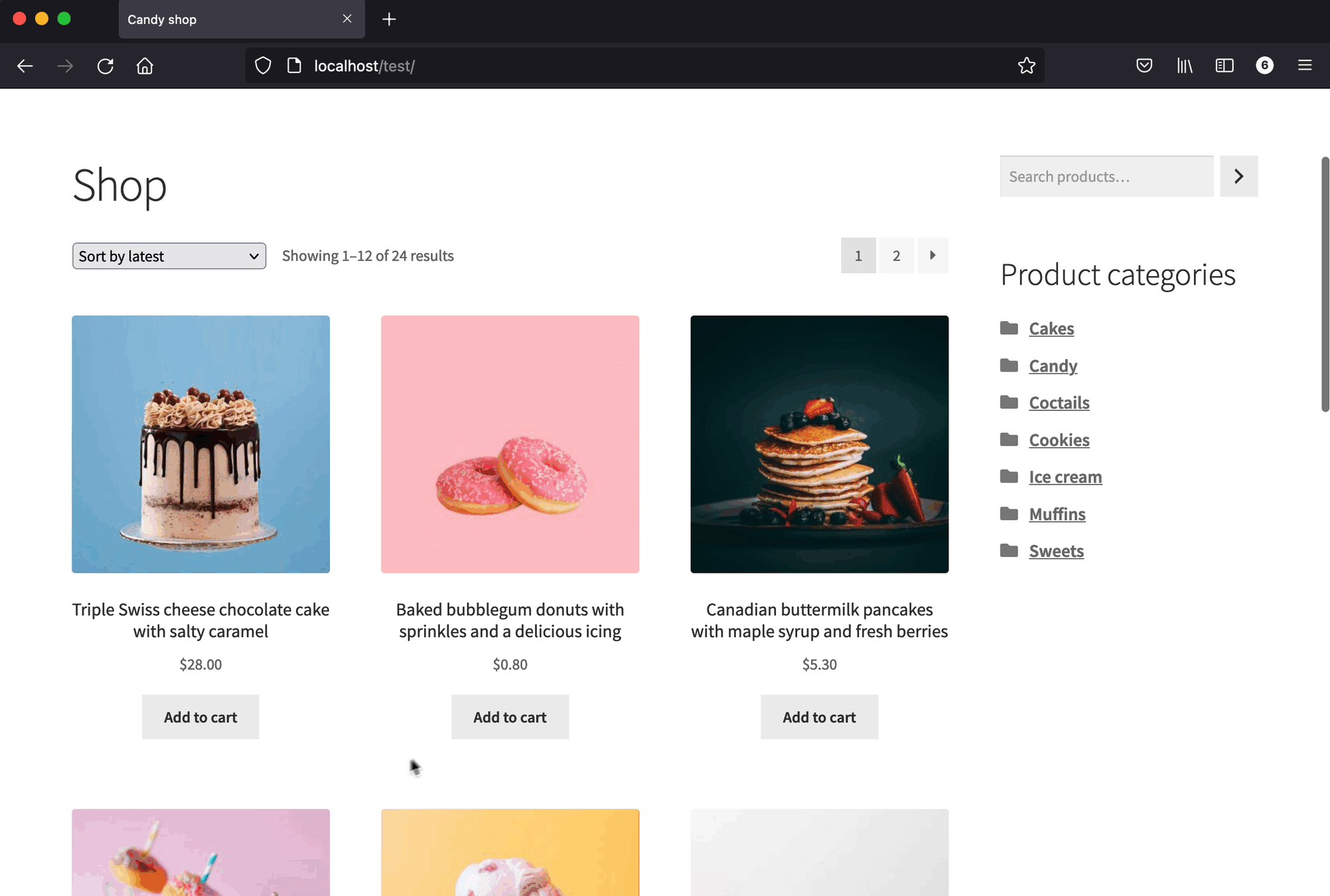Click the Firefox extensions icon with badge
The image size is (1330, 896).
tap(1265, 65)
